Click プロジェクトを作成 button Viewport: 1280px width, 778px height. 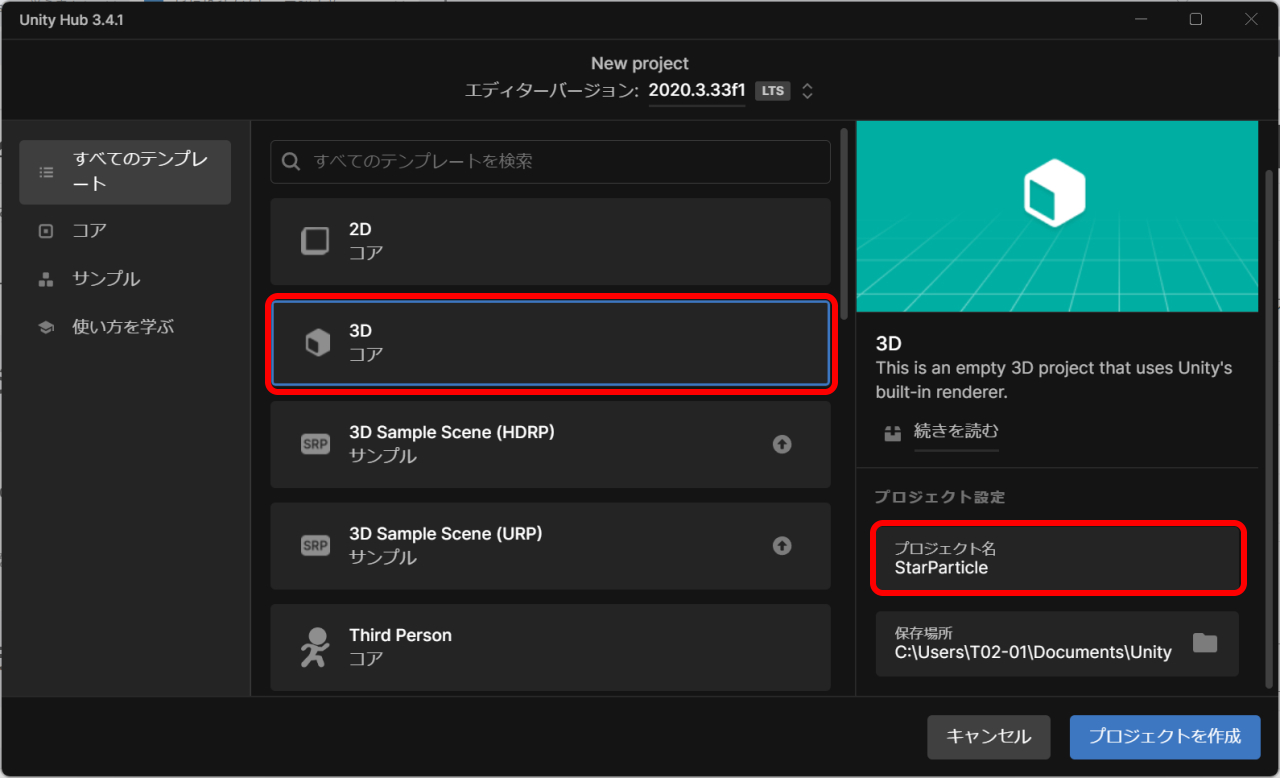point(1165,737)
